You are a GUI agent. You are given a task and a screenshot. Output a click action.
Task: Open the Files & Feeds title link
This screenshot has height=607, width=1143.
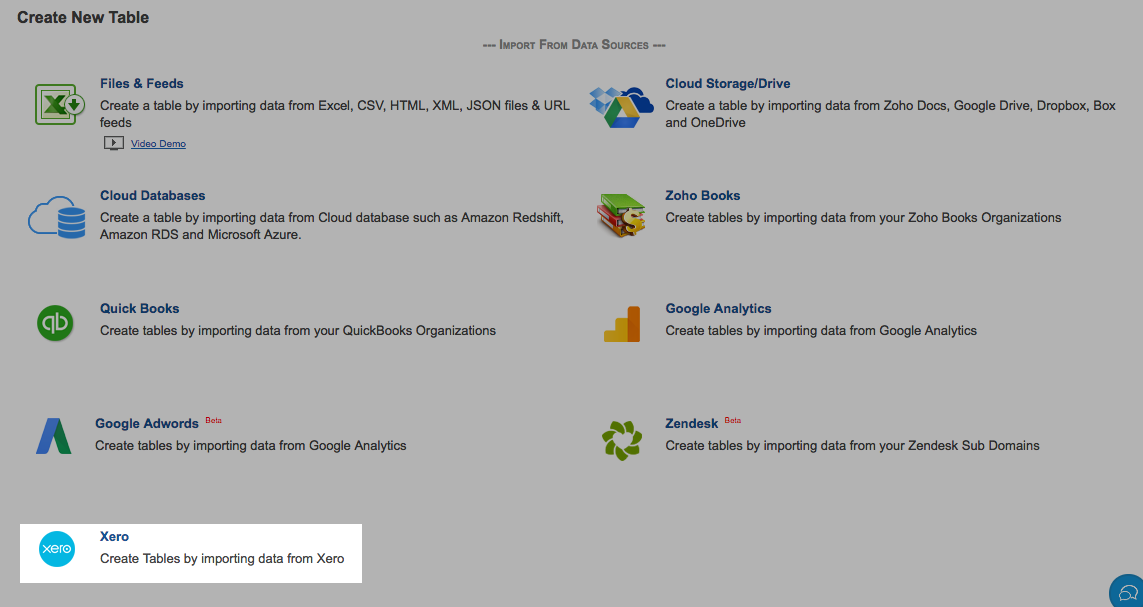[x=141, y=83]
